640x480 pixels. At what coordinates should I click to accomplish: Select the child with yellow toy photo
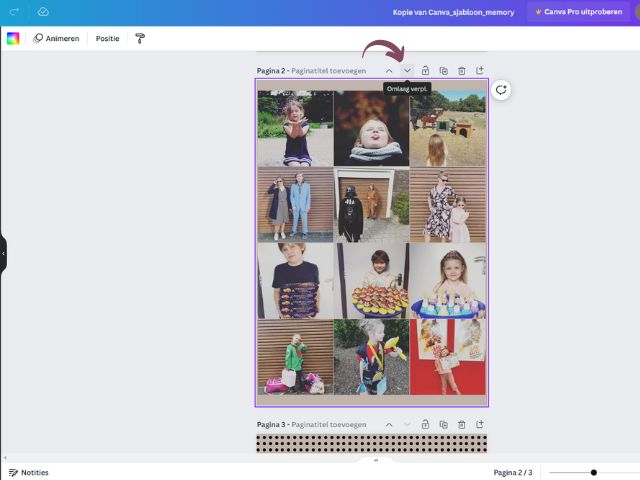(371, 357)
